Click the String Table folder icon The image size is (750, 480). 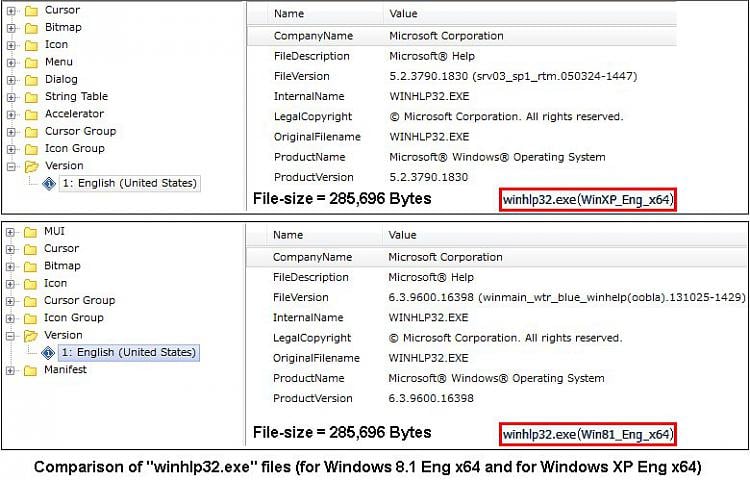tap(31, 97)
